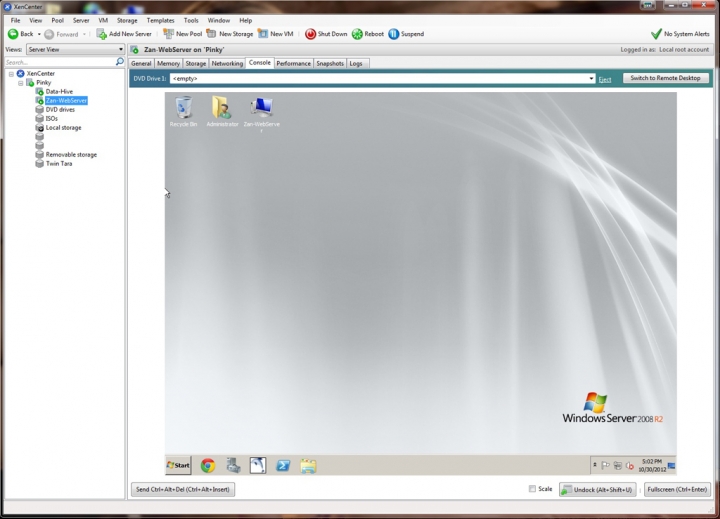Click the VM taskbar clock
720x519 pixels.
click(x=652, y=465)
